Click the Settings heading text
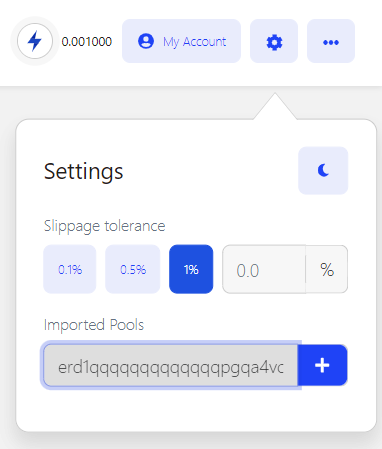 tap(83, 171)
